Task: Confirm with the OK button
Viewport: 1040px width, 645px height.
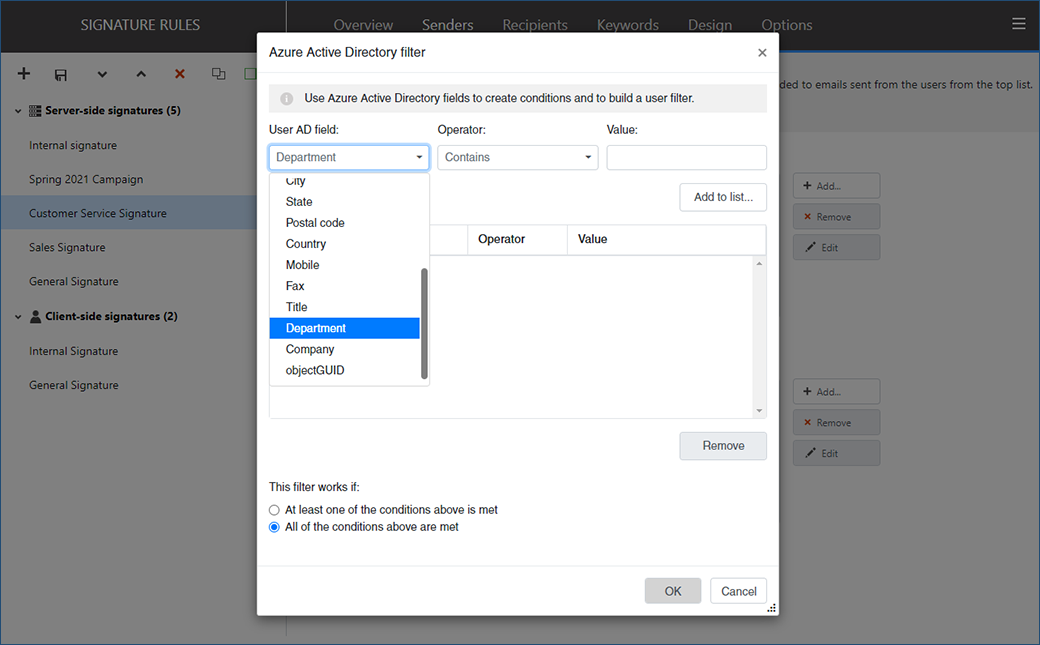Action: (x=673, y=591)
